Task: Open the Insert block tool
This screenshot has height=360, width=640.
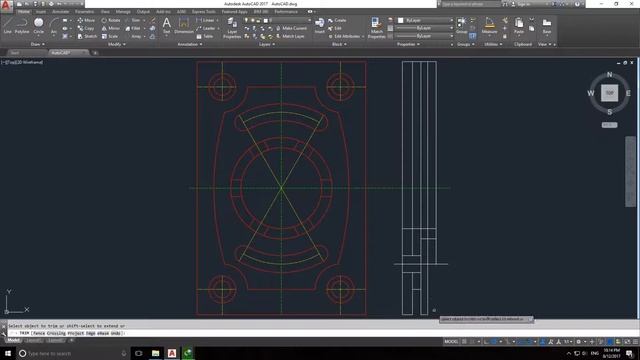Action: tap(320, 25)
